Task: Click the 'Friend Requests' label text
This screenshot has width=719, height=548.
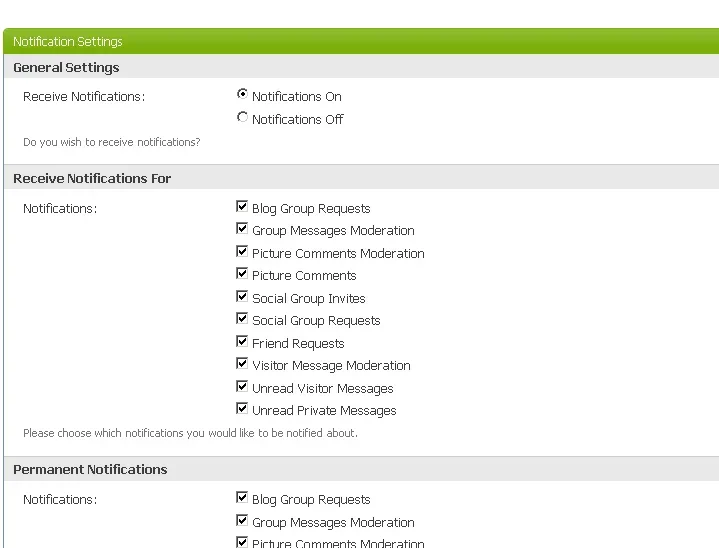Action: (x=298, y=343)
